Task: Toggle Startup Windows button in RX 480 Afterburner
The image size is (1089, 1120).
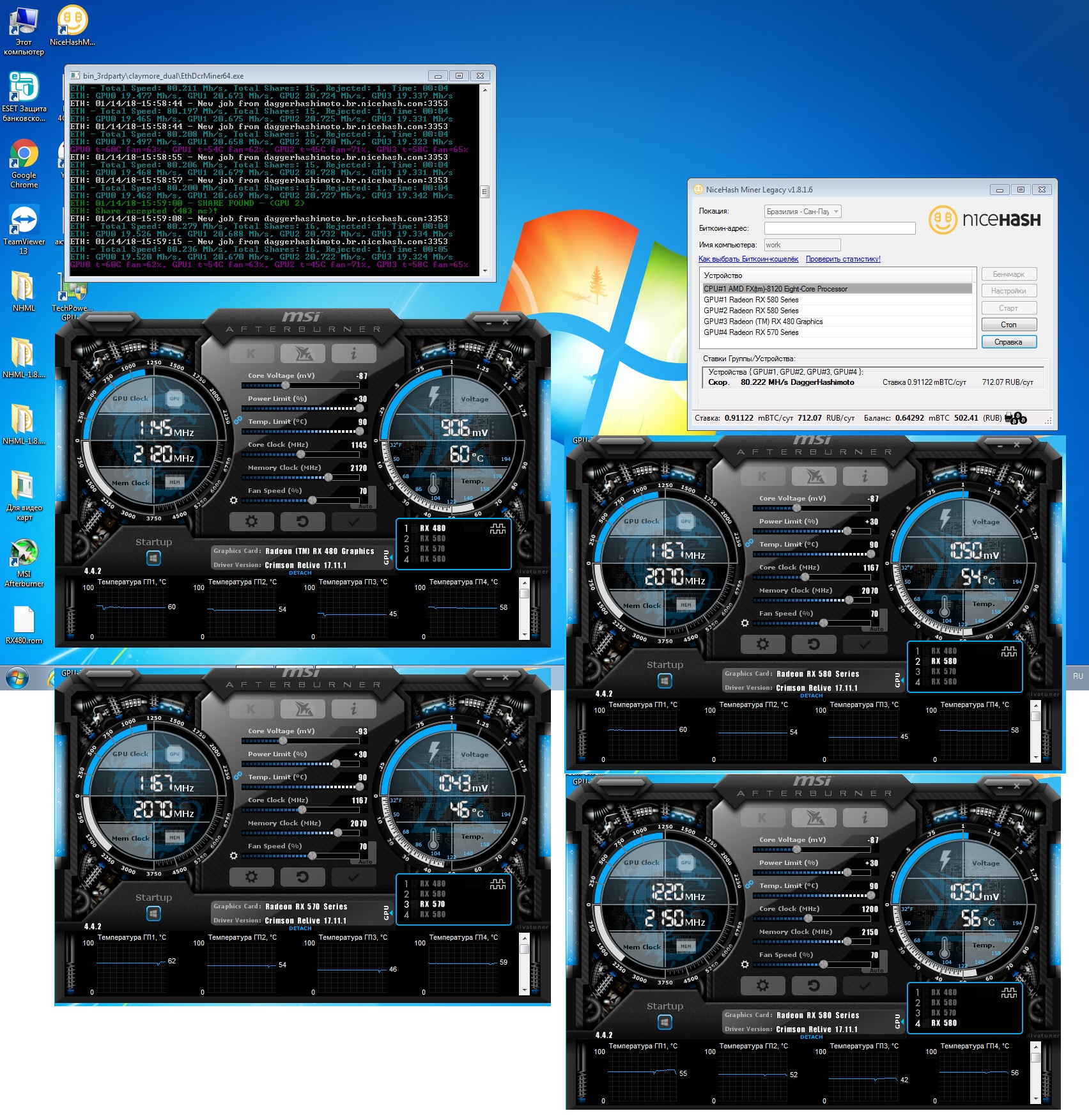Action: pos(153,559)
